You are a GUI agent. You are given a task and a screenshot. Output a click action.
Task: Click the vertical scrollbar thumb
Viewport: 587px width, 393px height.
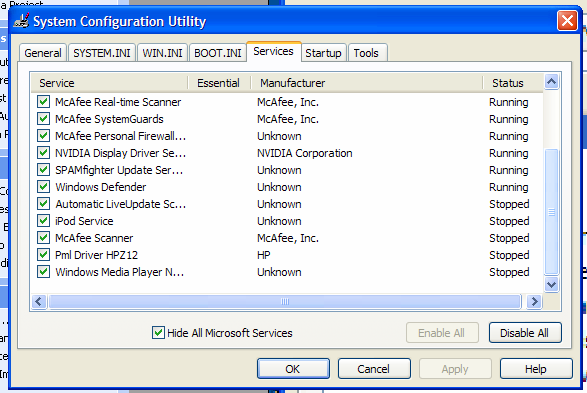[x=551, y=212]
